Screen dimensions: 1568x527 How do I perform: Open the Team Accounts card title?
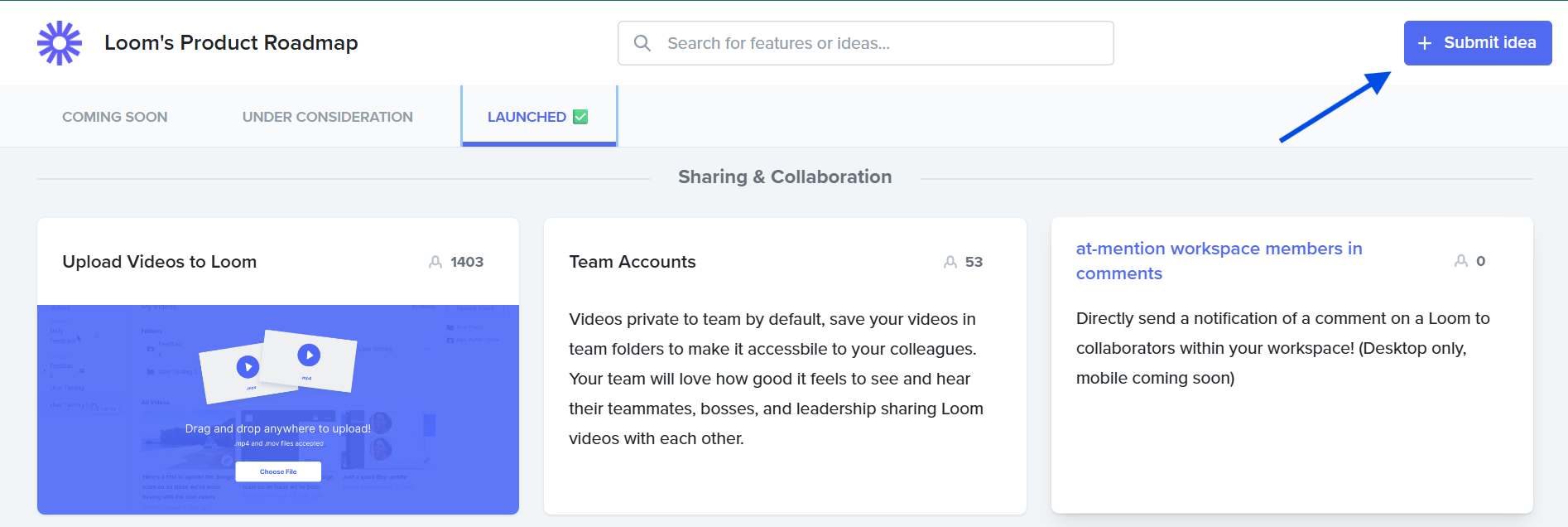pyautogui.click(x=632, y=262)
